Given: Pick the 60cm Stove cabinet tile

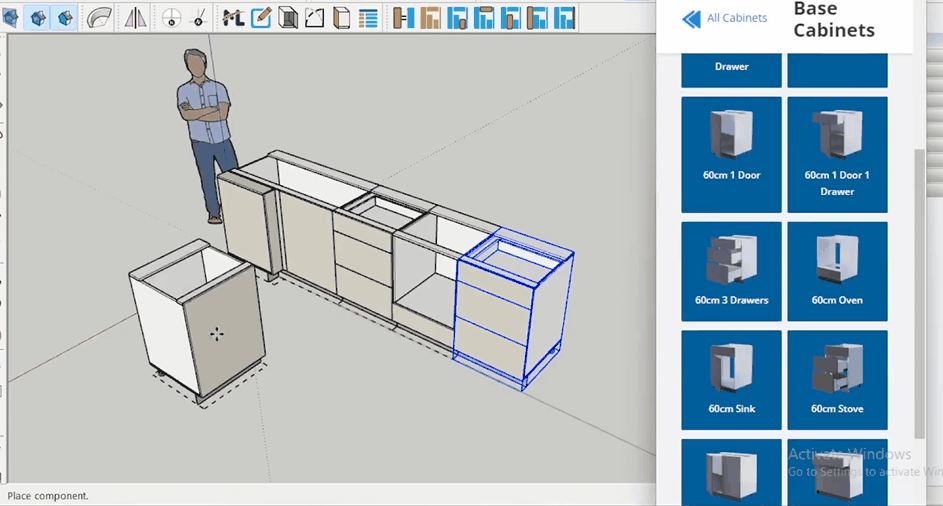Looking at the screenshot, I should [837, 380].
